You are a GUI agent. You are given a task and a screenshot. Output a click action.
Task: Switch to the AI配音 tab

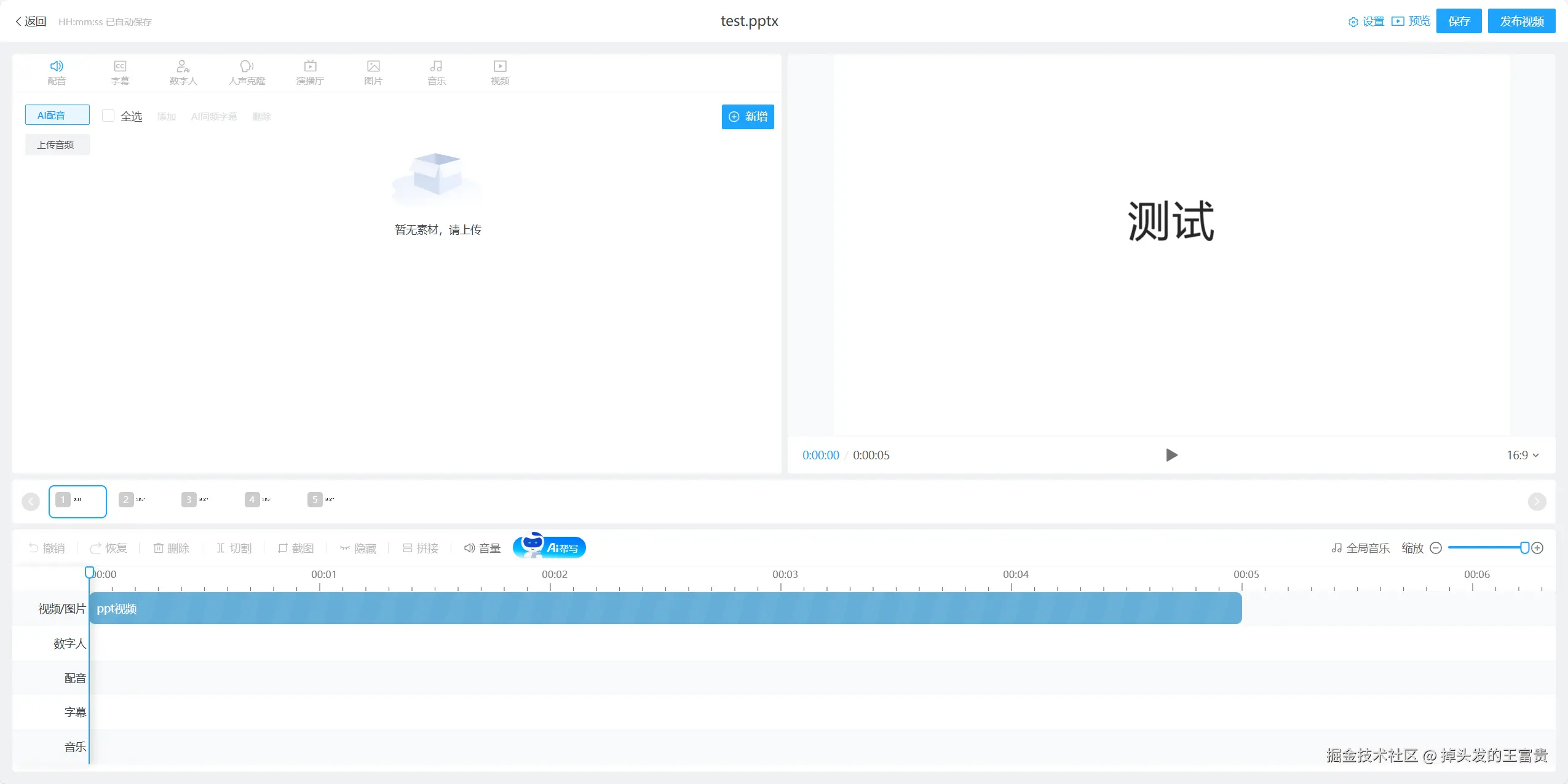pos(57,115)
